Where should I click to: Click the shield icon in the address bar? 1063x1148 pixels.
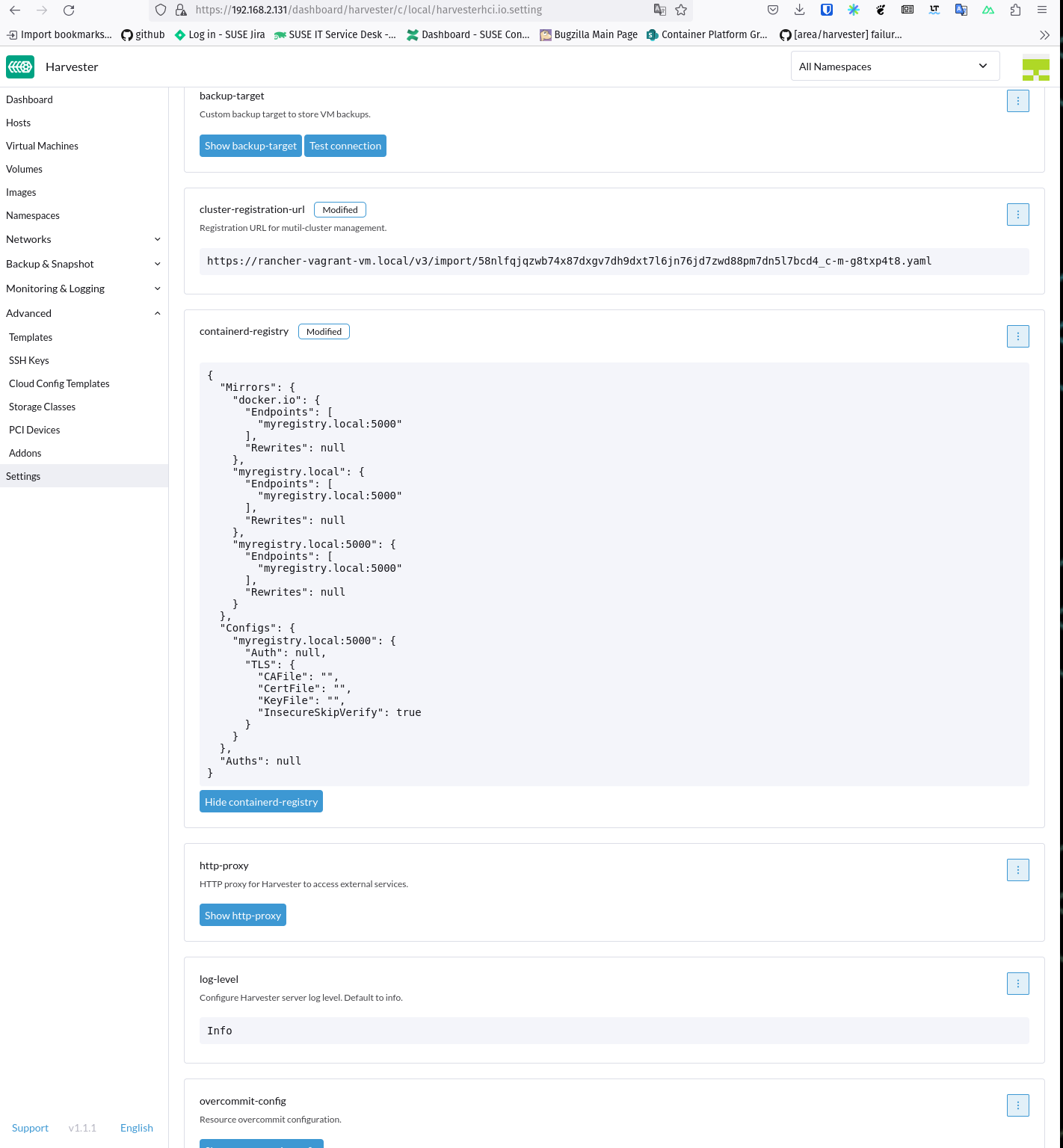point(160,10)
